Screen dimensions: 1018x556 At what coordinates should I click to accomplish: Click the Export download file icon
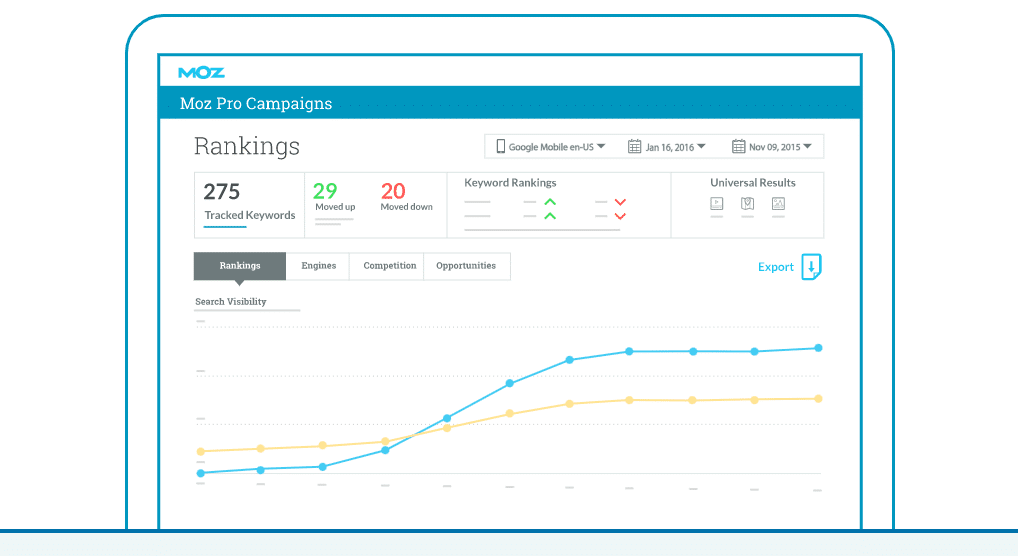(x=812, y=267)
